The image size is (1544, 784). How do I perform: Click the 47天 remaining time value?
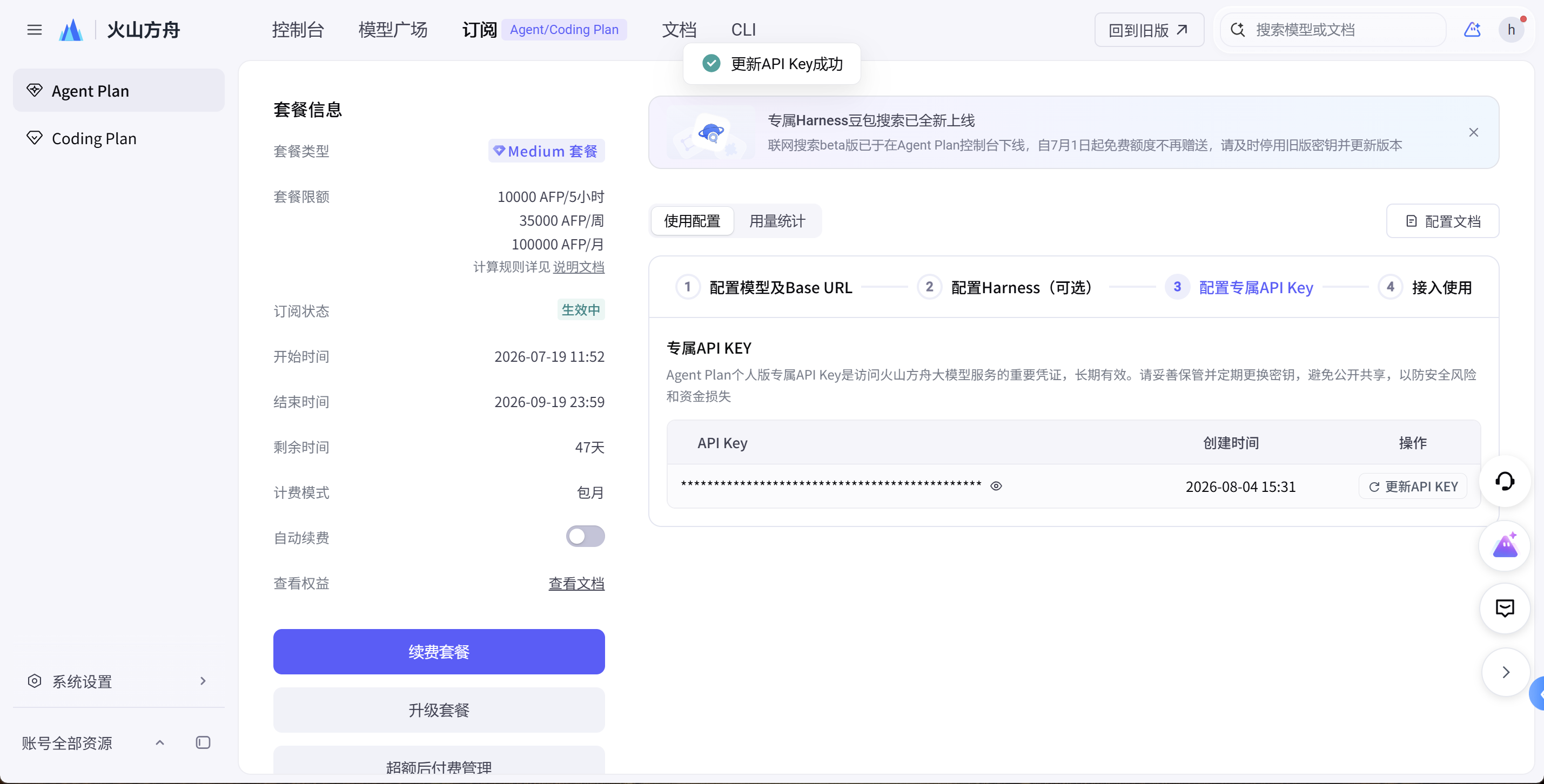point(590,447)
